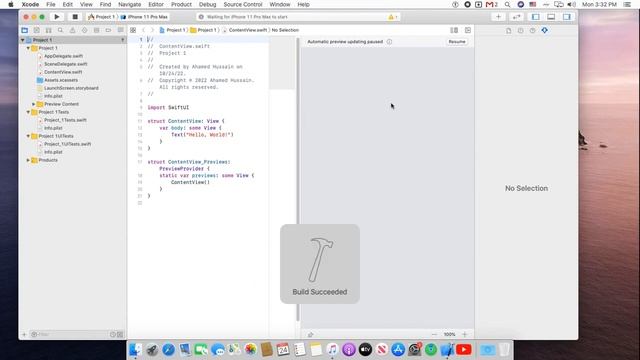Open the Symbol navigator
This screenshot has height=360, width=640.
pyautogui.click(x=49, y=30)
